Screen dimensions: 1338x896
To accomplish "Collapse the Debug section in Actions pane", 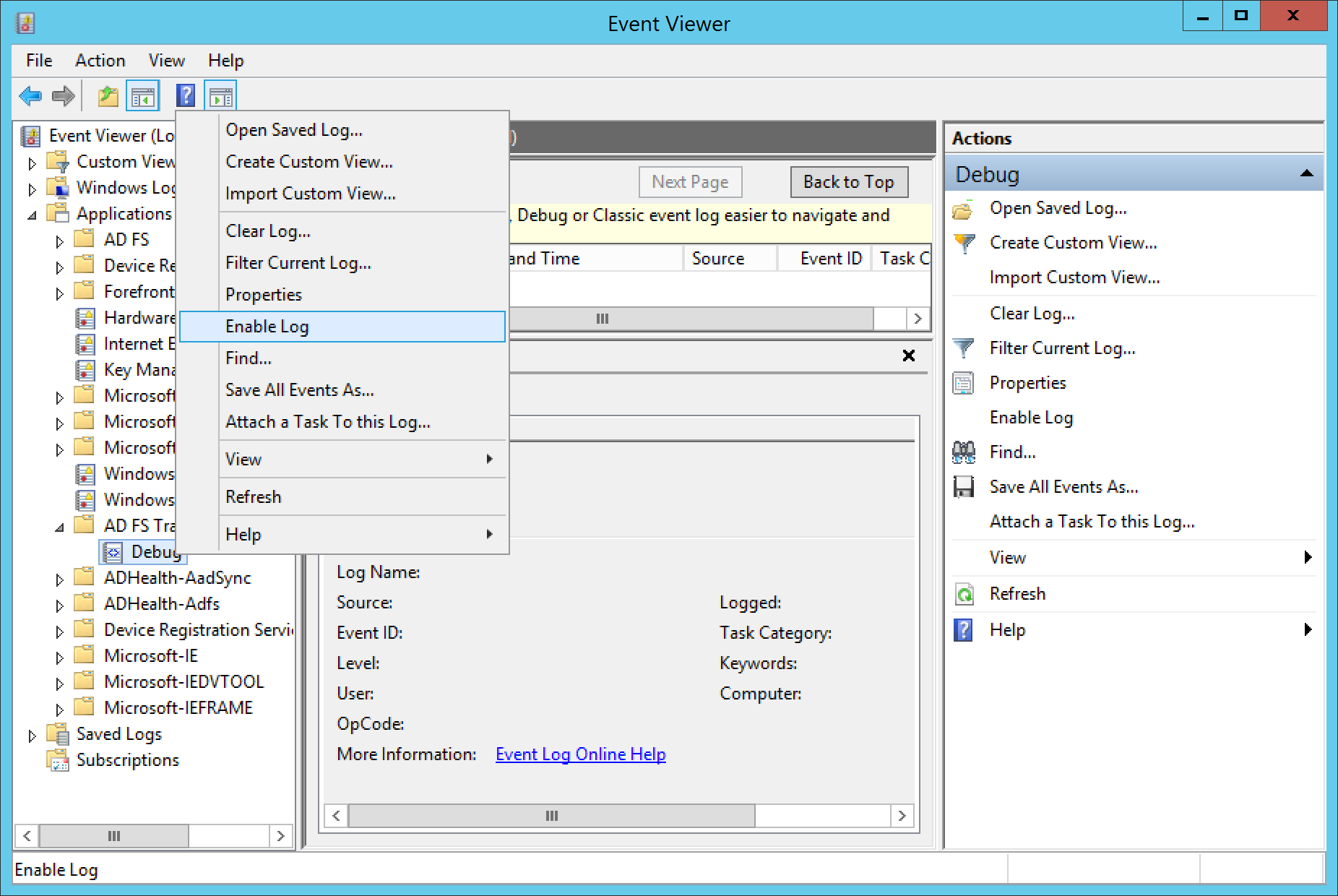I will pyautogui.click(x=1306, y=173).
